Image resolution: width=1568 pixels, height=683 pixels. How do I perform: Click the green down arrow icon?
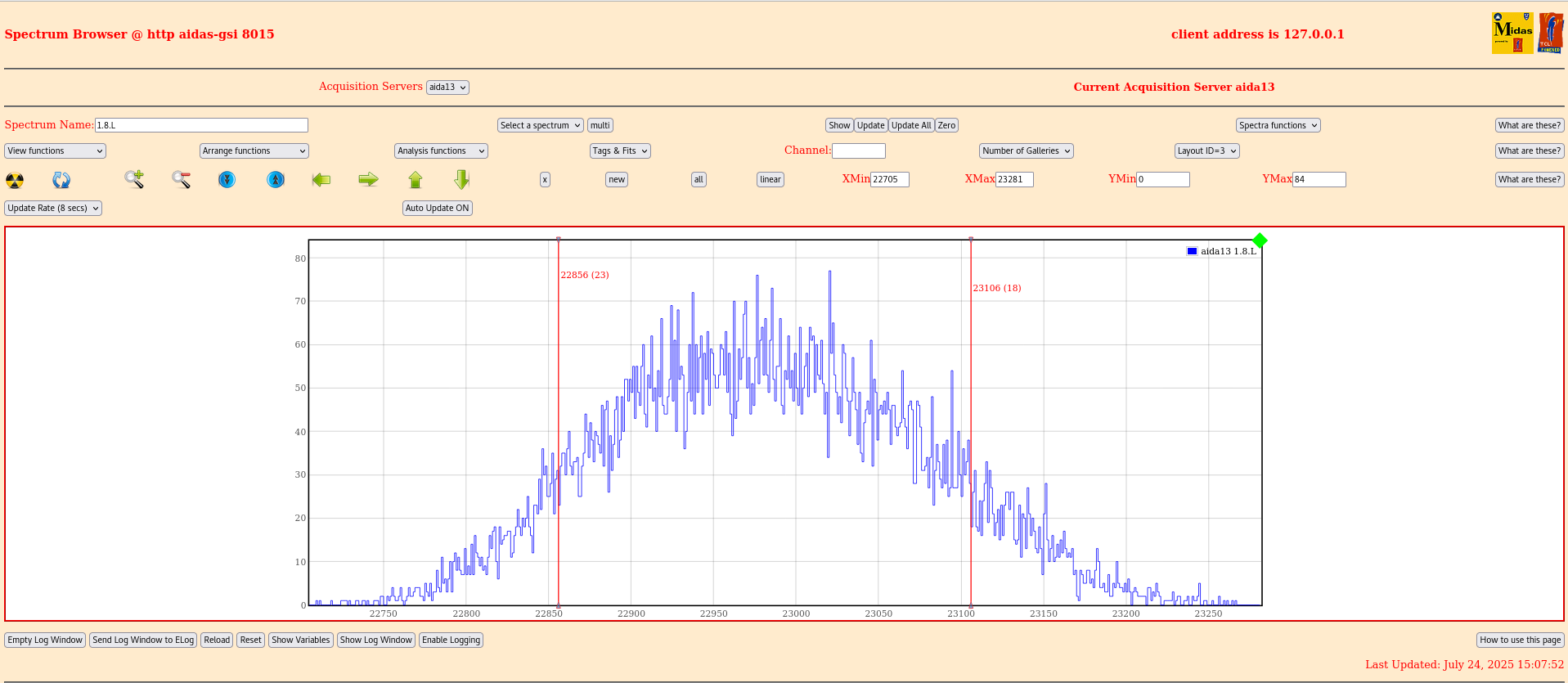point(462,179)
